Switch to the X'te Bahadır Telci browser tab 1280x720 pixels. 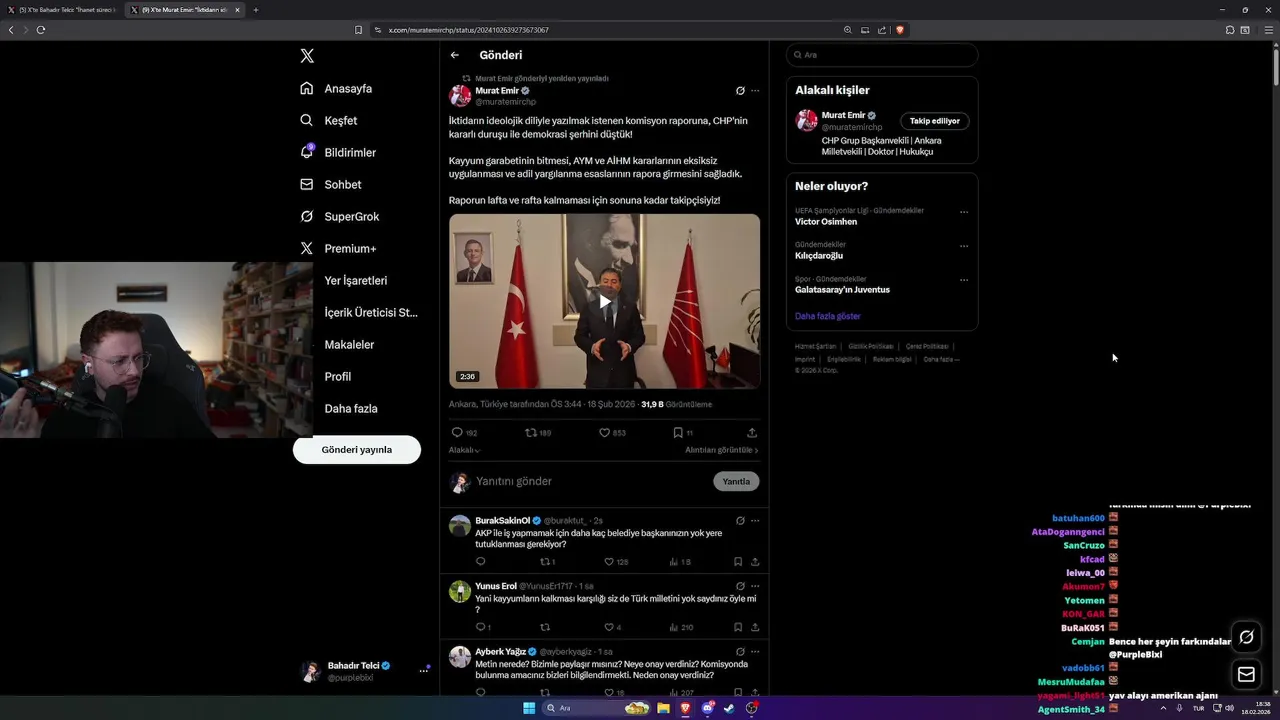coord(61,10)
